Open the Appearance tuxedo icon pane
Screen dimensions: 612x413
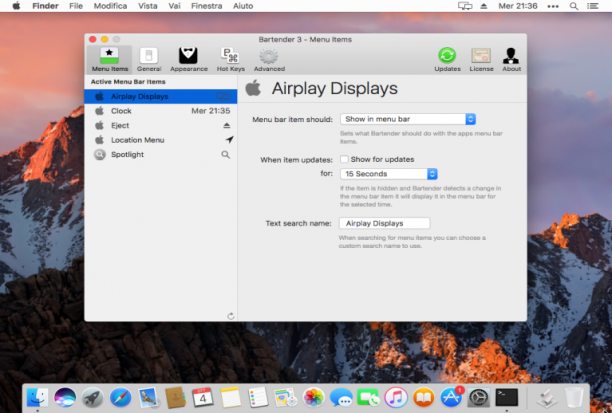(189, 60)
